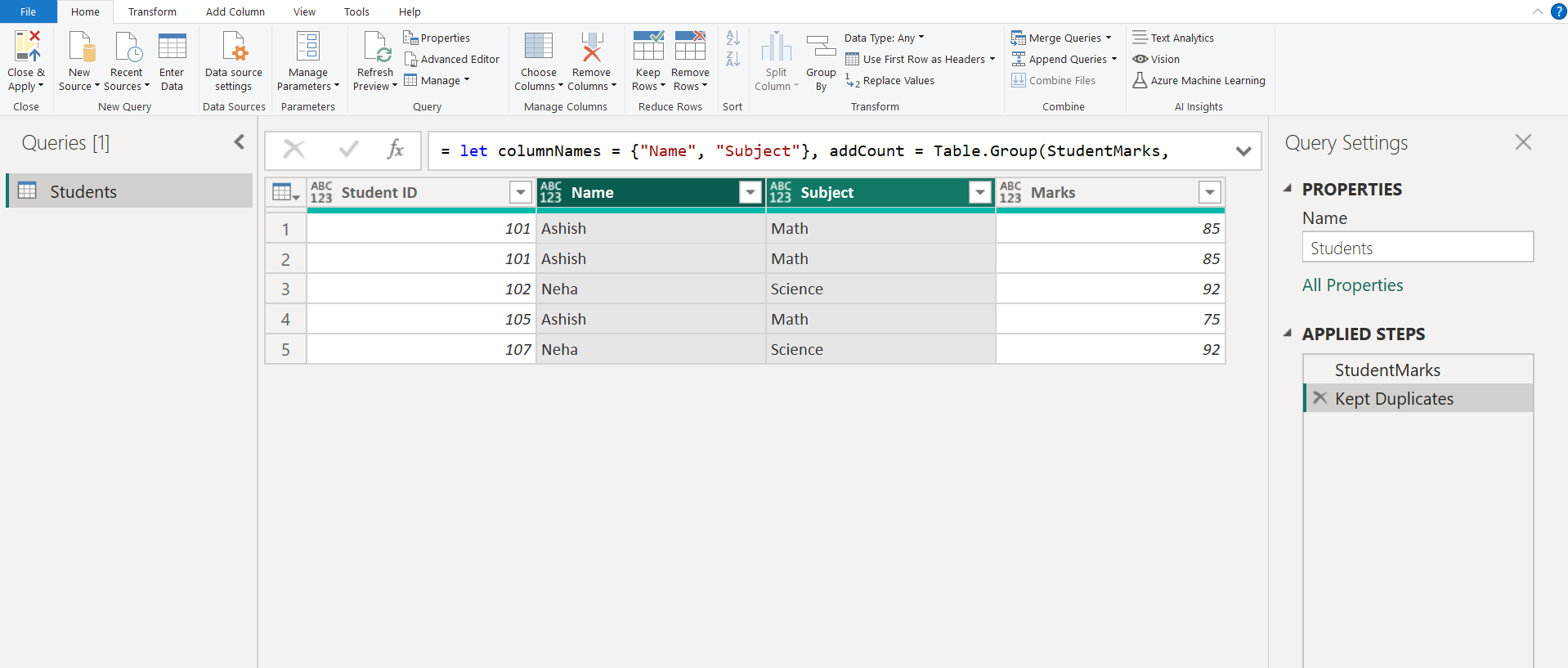Open the Marks column filter dropdown
This screenshot has height=668, width=1568.
coord(1209,192)
